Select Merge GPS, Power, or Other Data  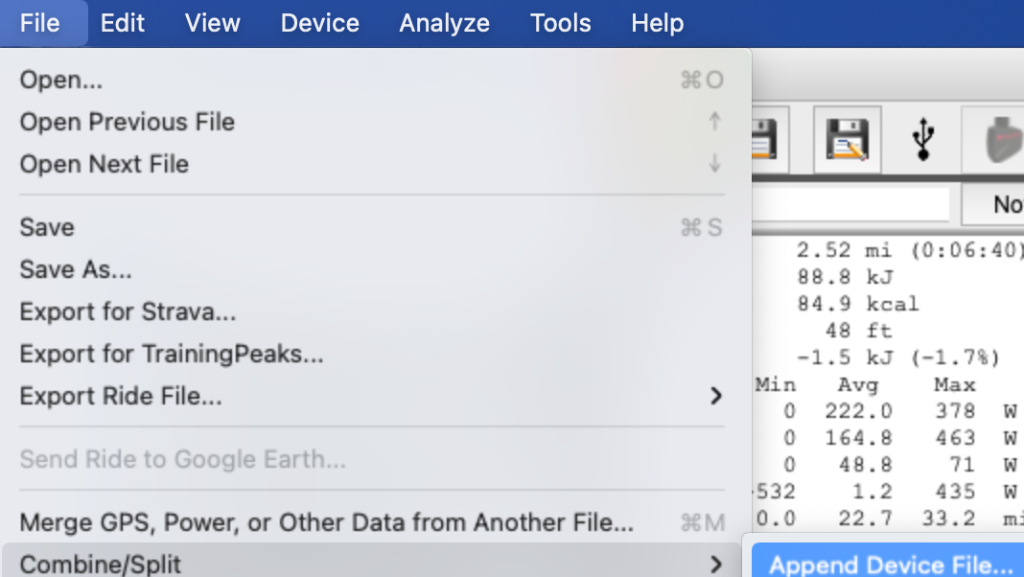pos(326,522)
